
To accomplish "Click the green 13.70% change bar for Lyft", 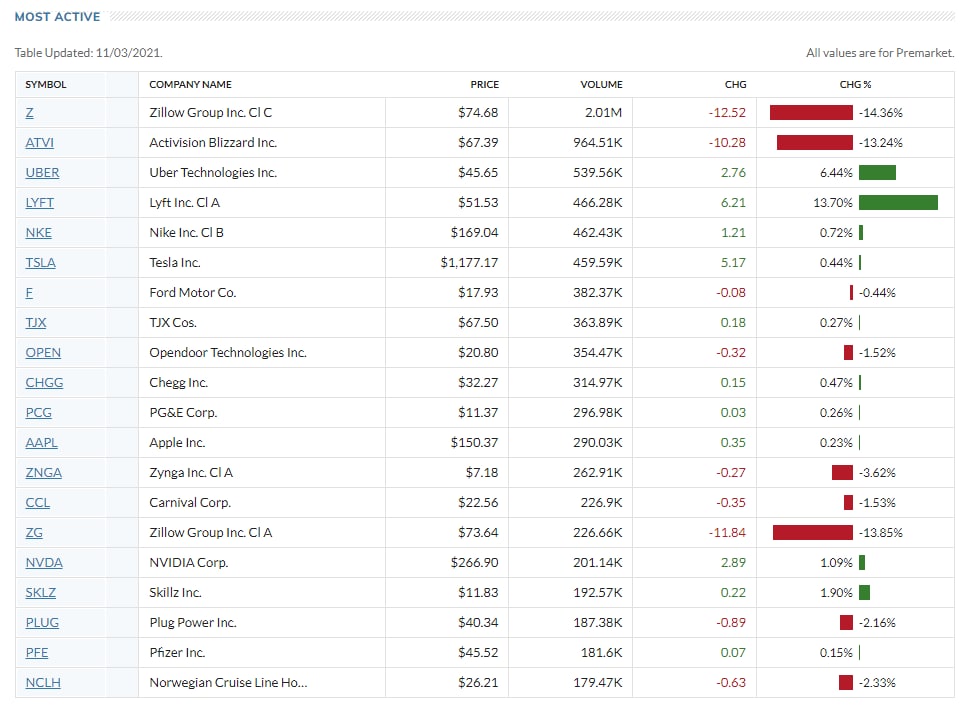I will click(898, 203).
